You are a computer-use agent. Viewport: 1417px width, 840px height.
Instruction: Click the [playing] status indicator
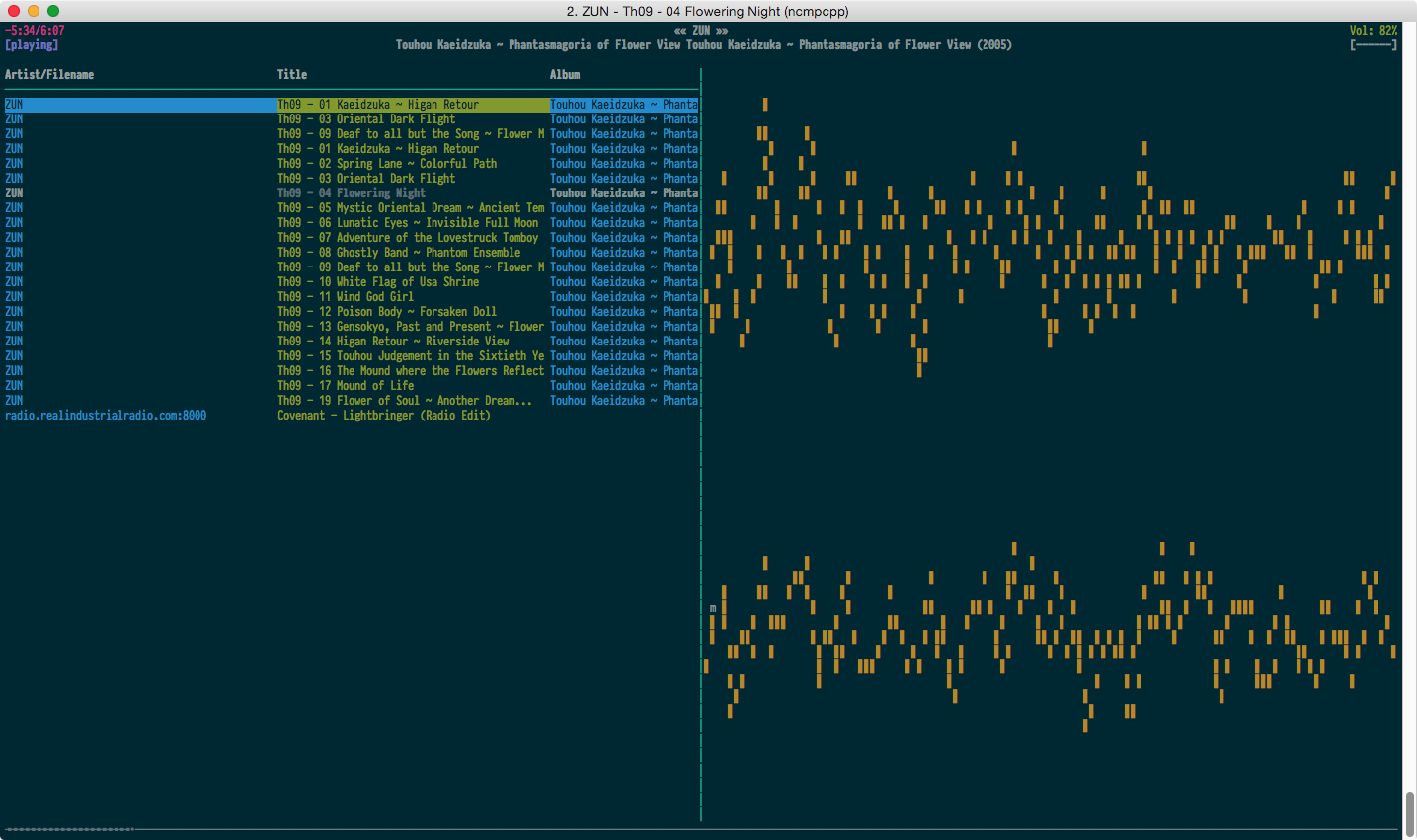(x=32, y=45)
